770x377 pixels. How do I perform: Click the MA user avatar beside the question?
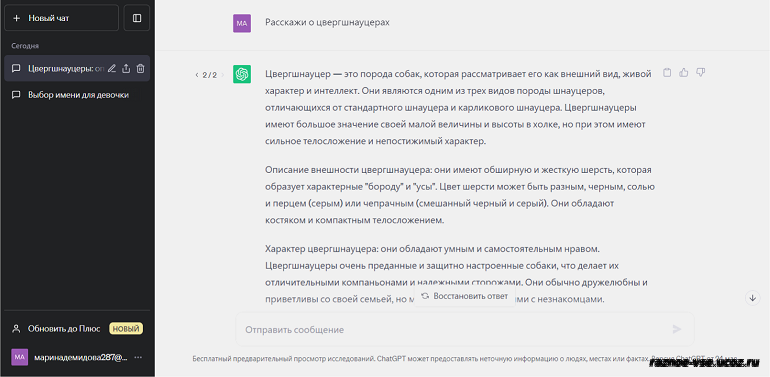(242, 23)
